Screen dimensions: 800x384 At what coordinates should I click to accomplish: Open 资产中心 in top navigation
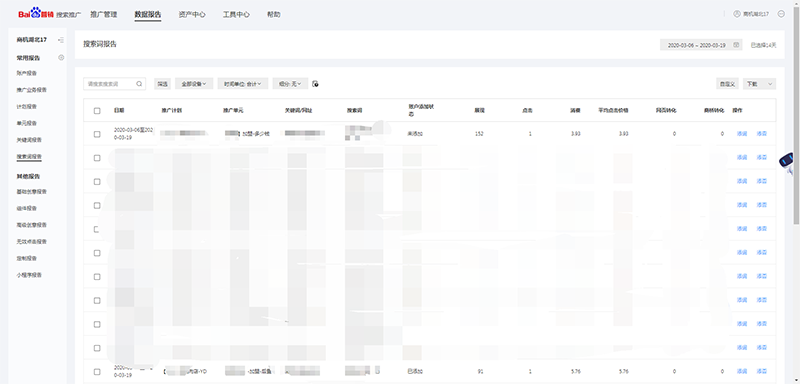point(192,14)
